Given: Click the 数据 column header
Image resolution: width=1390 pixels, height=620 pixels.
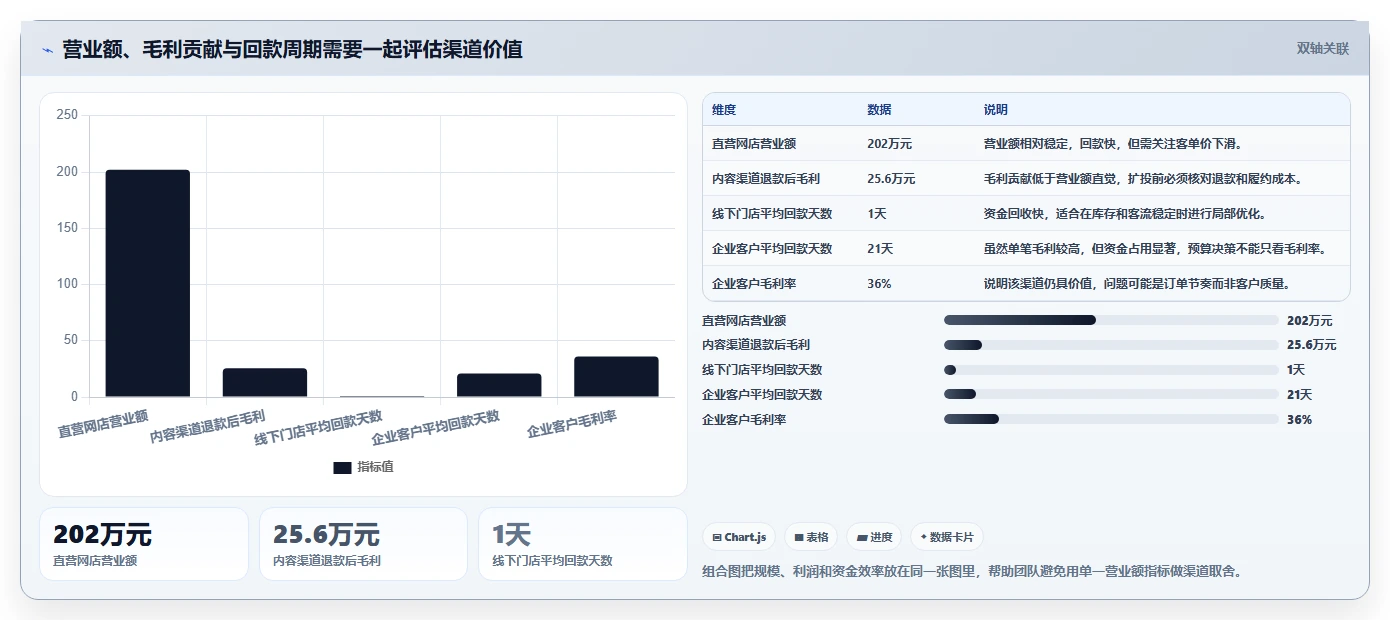Looking at the screenshot, I should point(879,110).
